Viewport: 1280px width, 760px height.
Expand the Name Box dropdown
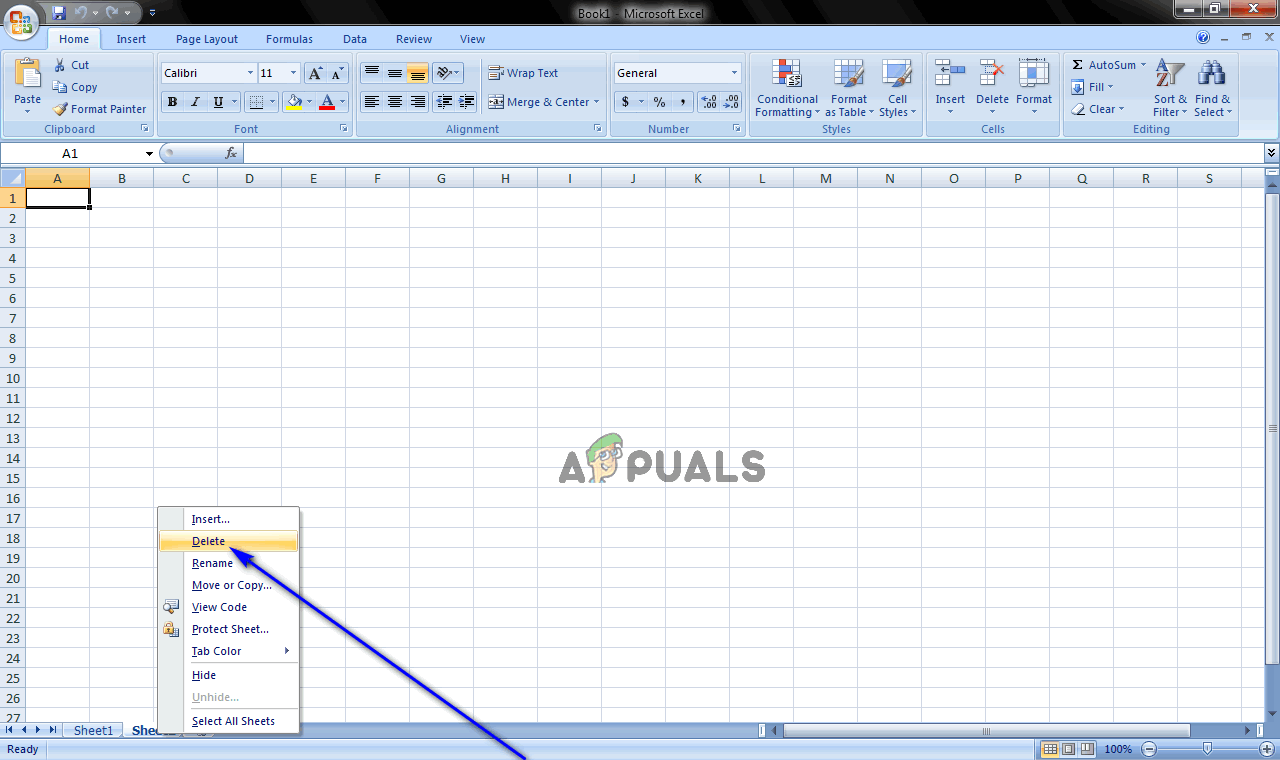pyautogui.click(x=150, y=153)
